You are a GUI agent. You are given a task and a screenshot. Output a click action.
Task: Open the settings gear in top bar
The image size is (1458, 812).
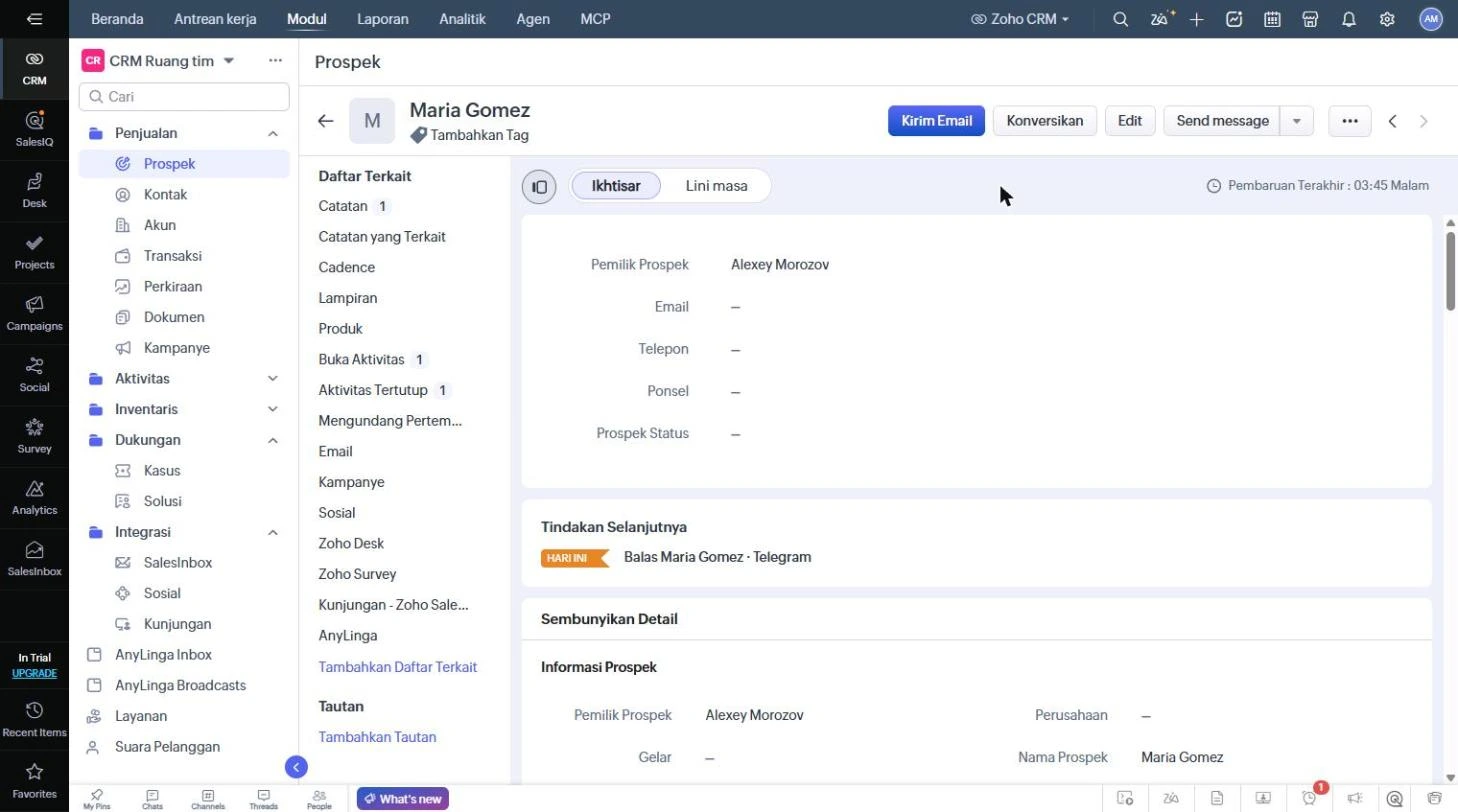pos(1387,19)
